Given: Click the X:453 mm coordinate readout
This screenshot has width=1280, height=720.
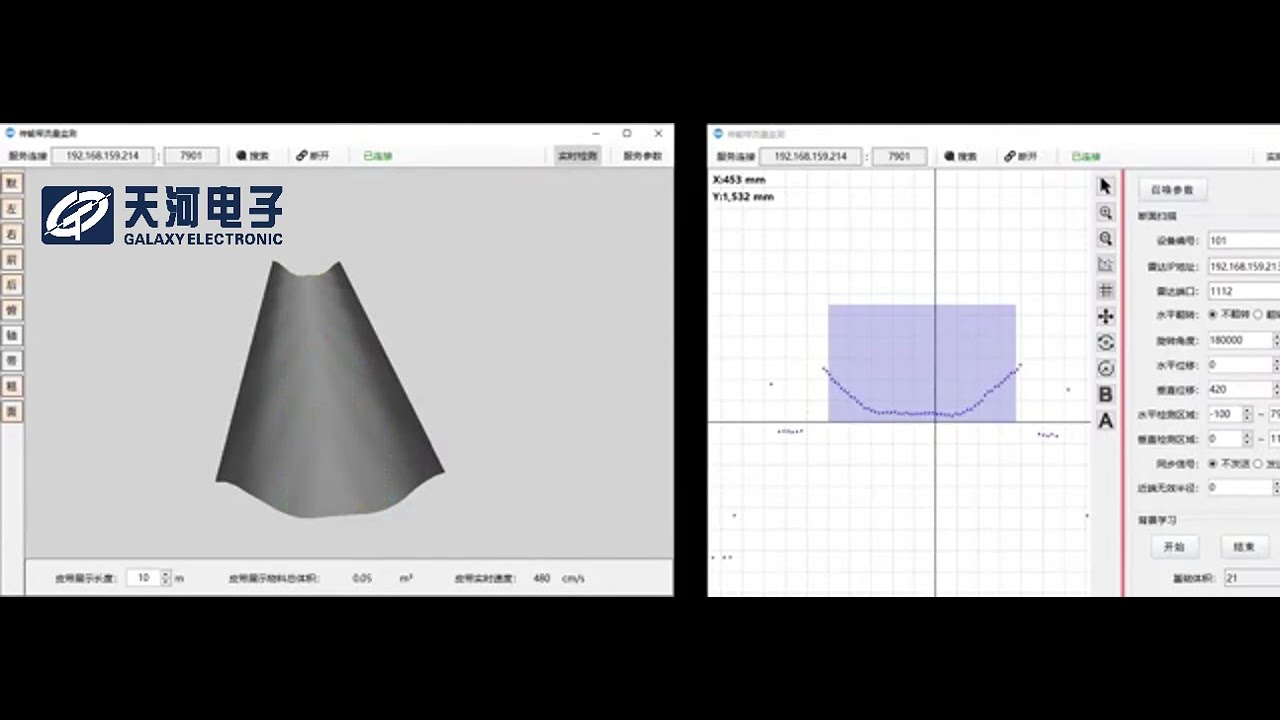Looking at the screenshot, I should pyautogui.click(x=739, y=180).
